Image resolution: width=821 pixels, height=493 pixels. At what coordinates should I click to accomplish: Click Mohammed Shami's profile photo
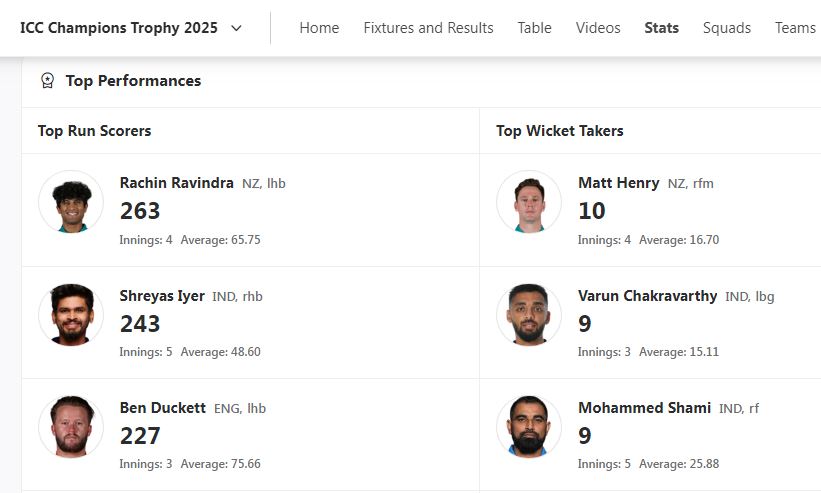tap(529, 427)
